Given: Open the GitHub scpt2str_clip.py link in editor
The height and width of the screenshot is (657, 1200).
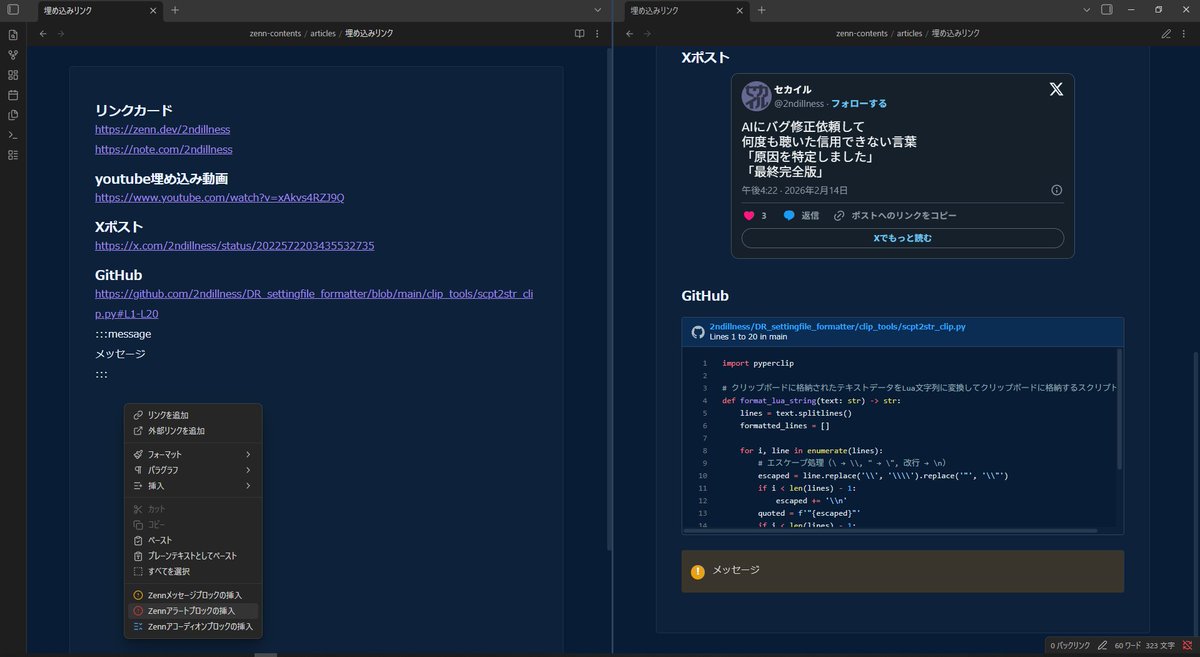Looking at the screenshot, I should pos(315,304).
